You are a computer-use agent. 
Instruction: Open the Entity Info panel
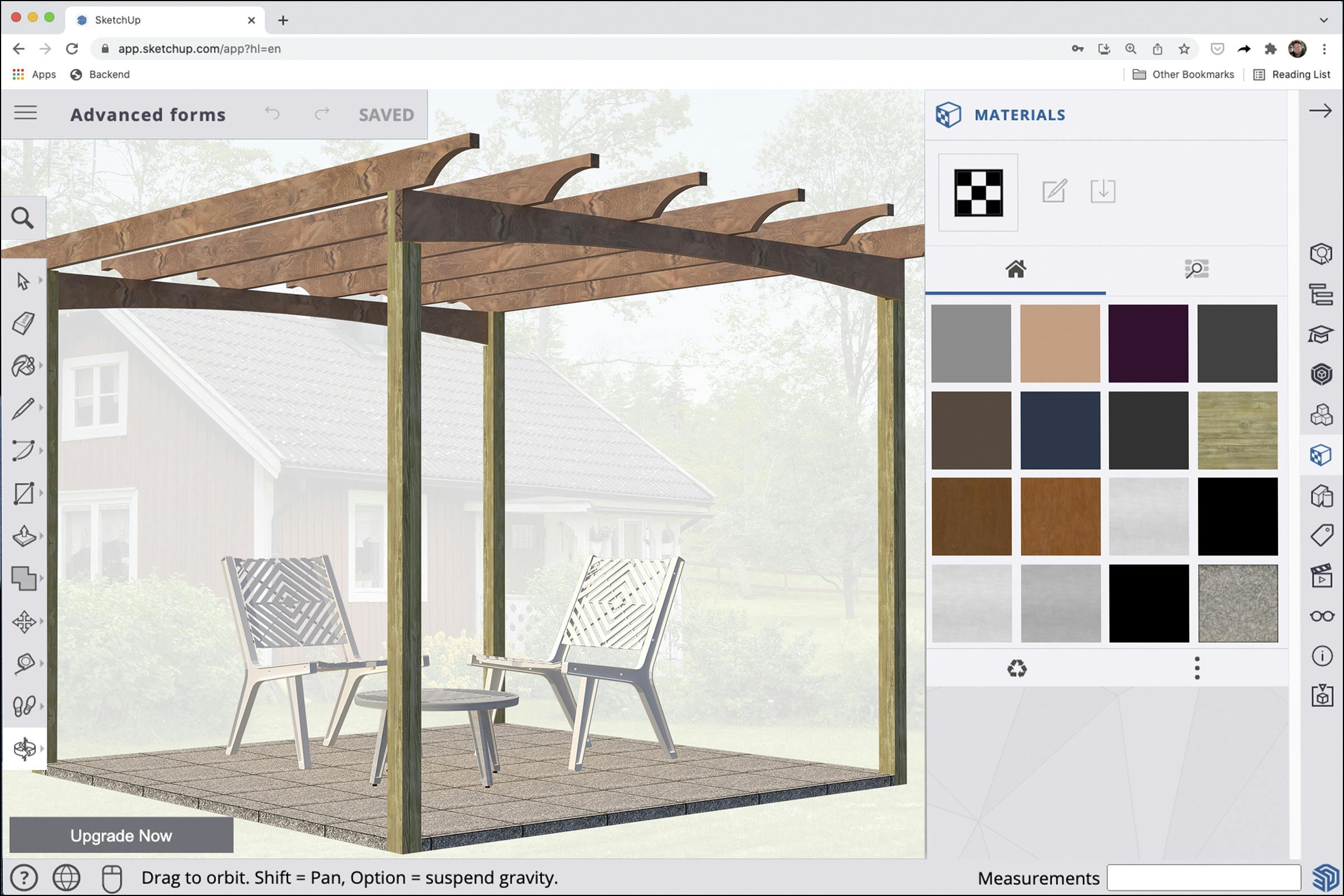pos(1321,656)
